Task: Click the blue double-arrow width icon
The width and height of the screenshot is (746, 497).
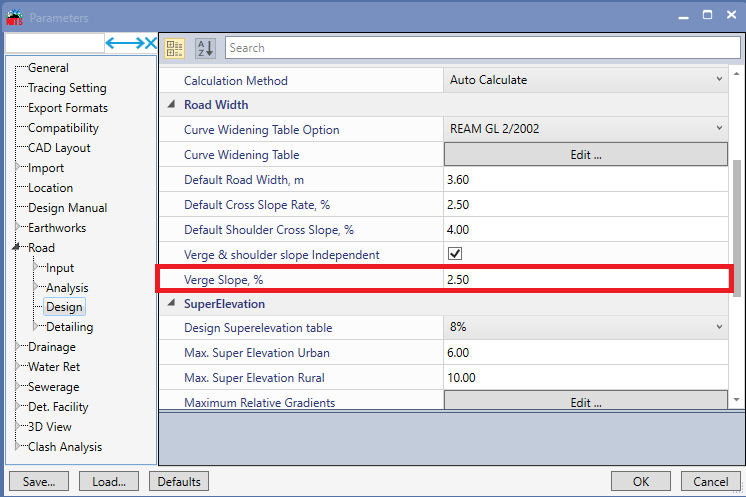Action: click(125, 43)
